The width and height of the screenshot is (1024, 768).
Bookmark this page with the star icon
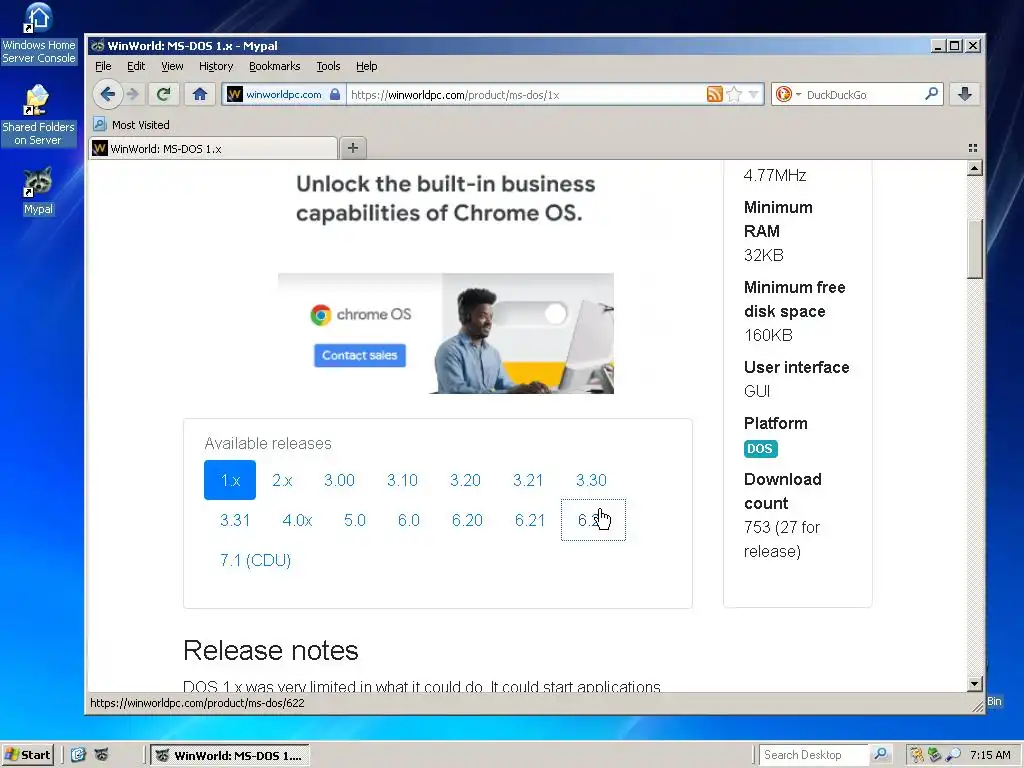[734, 95]
